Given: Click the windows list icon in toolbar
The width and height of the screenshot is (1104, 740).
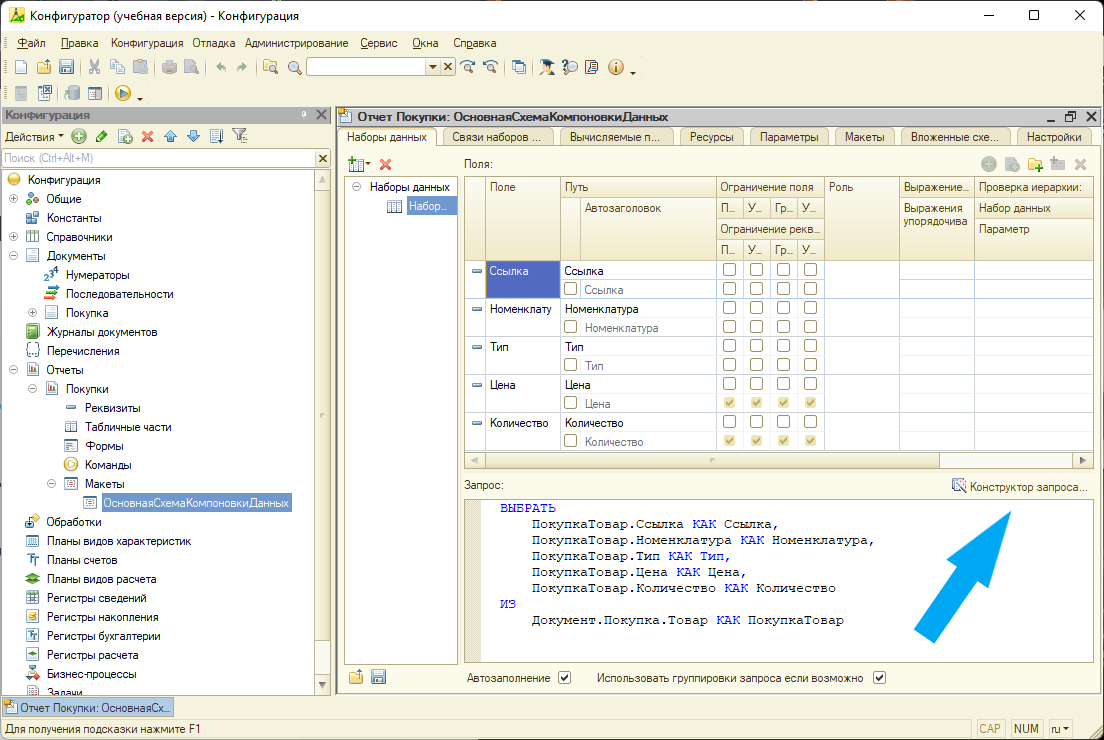Looking at the screenshot, I should pos(519,67).
